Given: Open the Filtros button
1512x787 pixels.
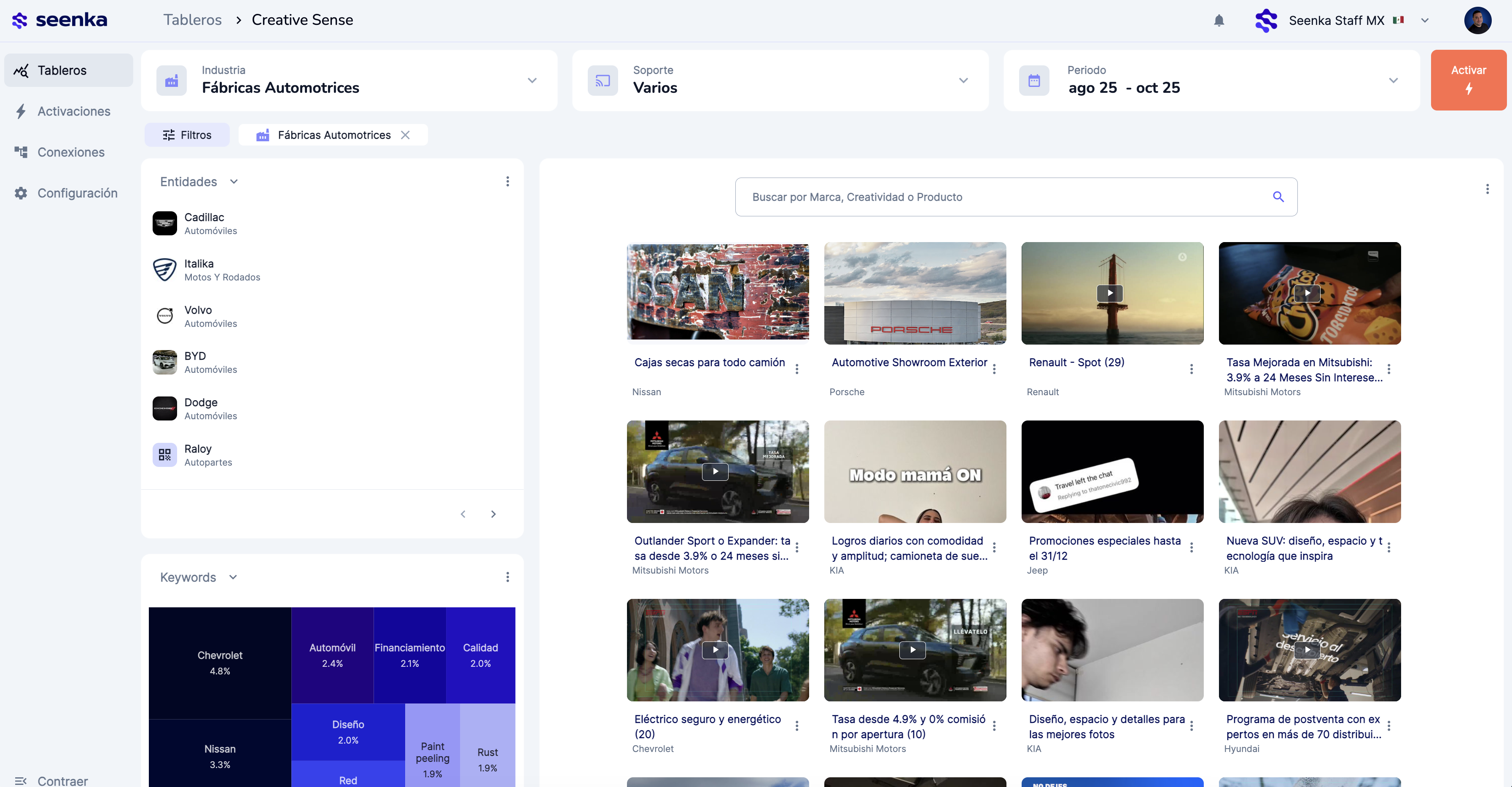Looking at the screenshot, I should 187,135.
